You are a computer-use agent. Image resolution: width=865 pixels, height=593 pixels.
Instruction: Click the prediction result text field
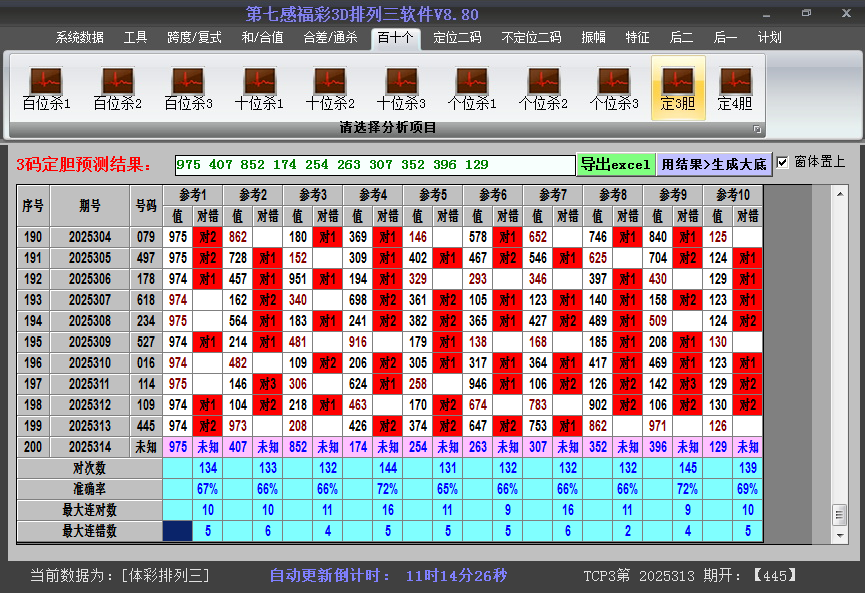(374, 164)
